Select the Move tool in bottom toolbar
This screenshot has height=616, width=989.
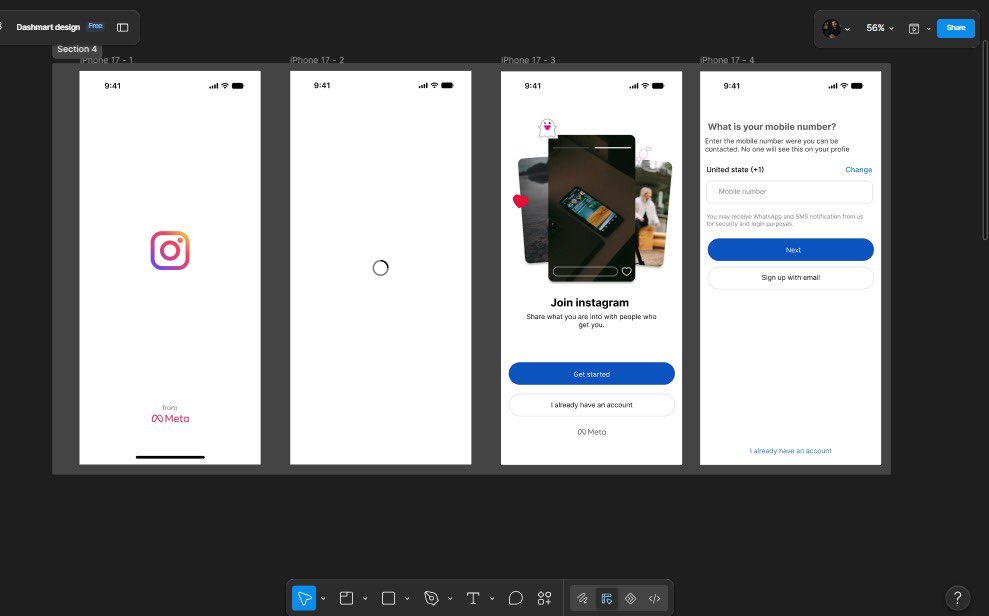[x=304, y=598]
